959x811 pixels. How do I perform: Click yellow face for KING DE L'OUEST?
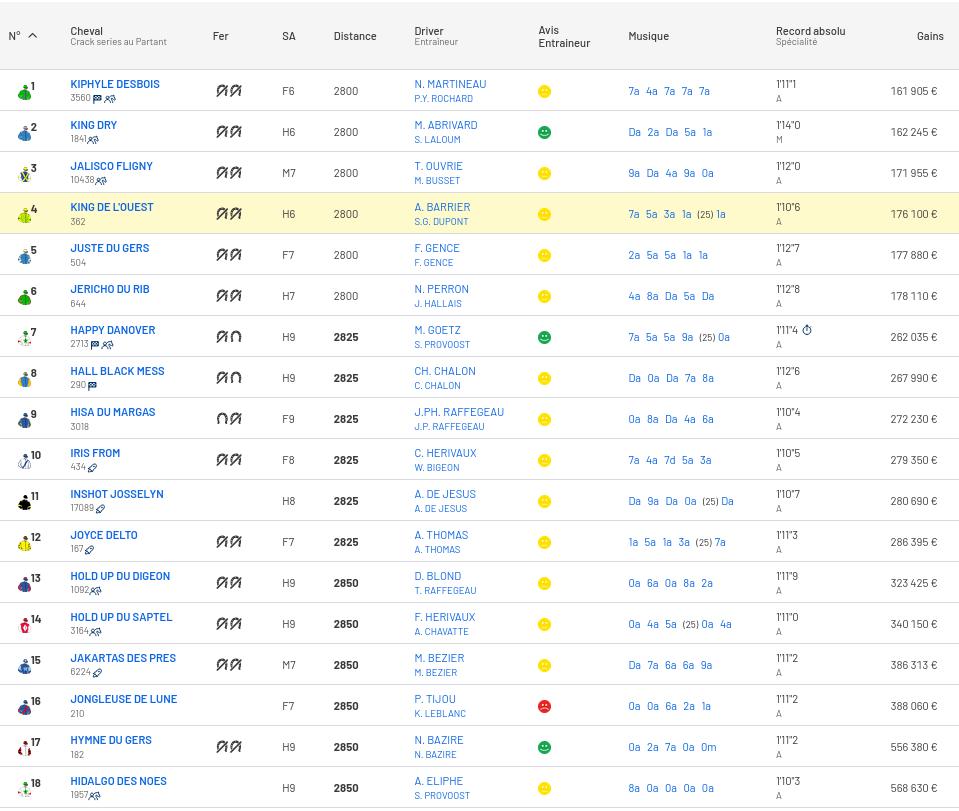click(x=544, y=214)
